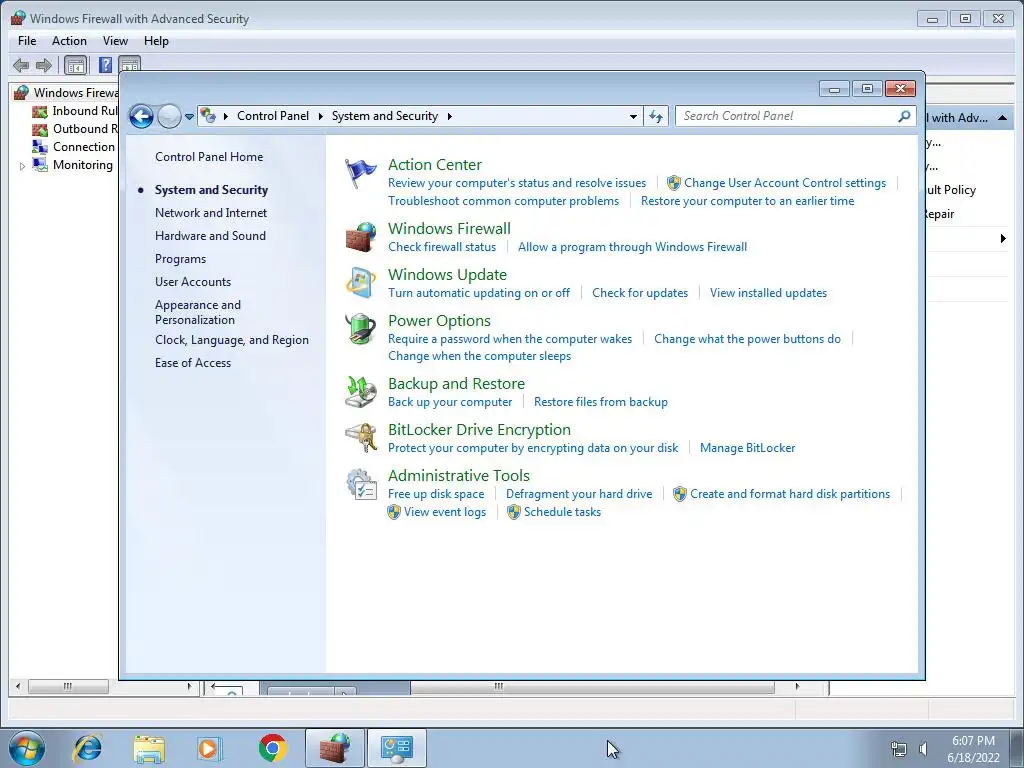
Task: Open Google Chrome from the taskbar
Action: [272, 748]
